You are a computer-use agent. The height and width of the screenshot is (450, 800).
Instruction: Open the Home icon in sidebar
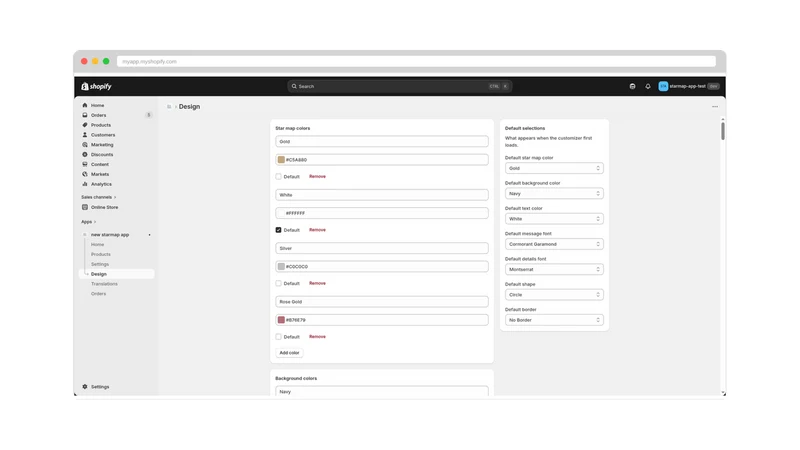tap(85, 105)
